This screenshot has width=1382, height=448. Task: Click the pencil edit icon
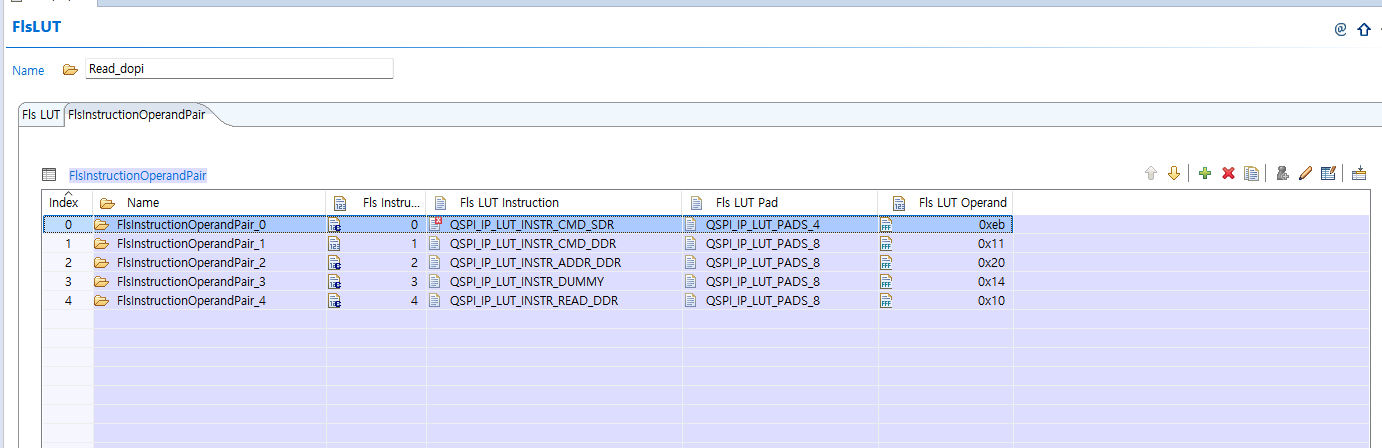click(1305, 173)
